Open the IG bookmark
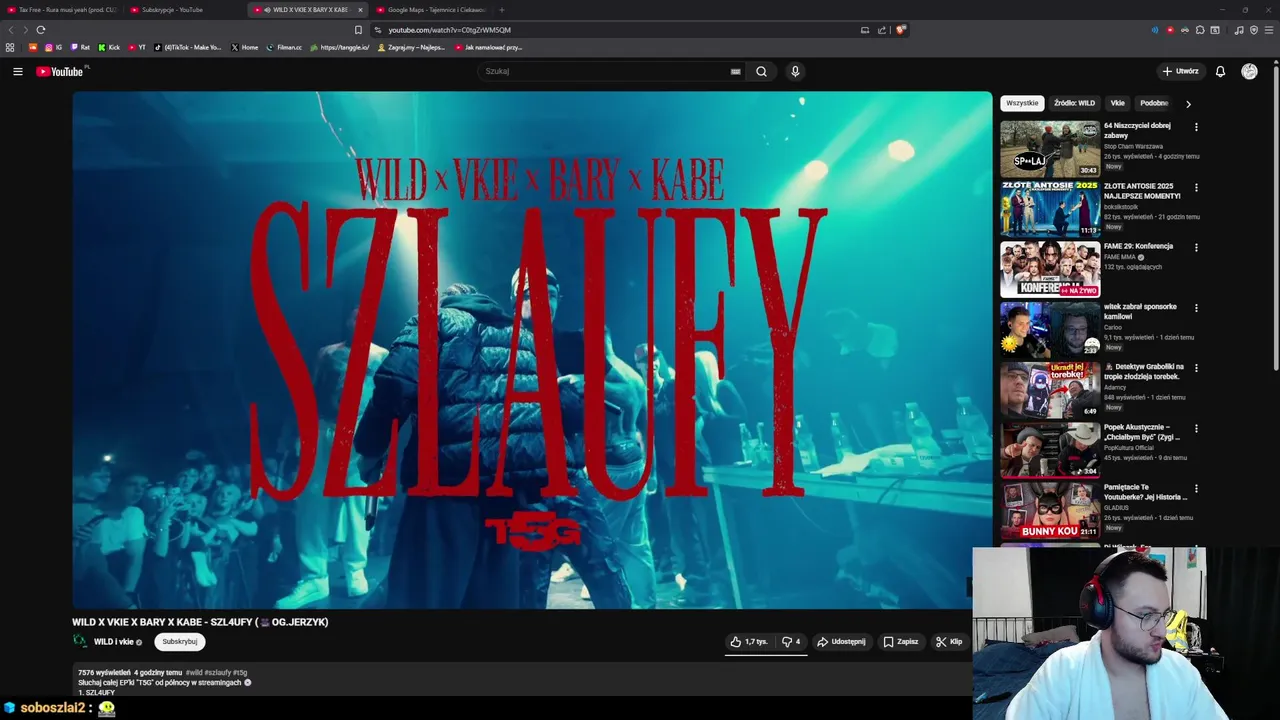1280x720 pixels. [x=53, y=47]
